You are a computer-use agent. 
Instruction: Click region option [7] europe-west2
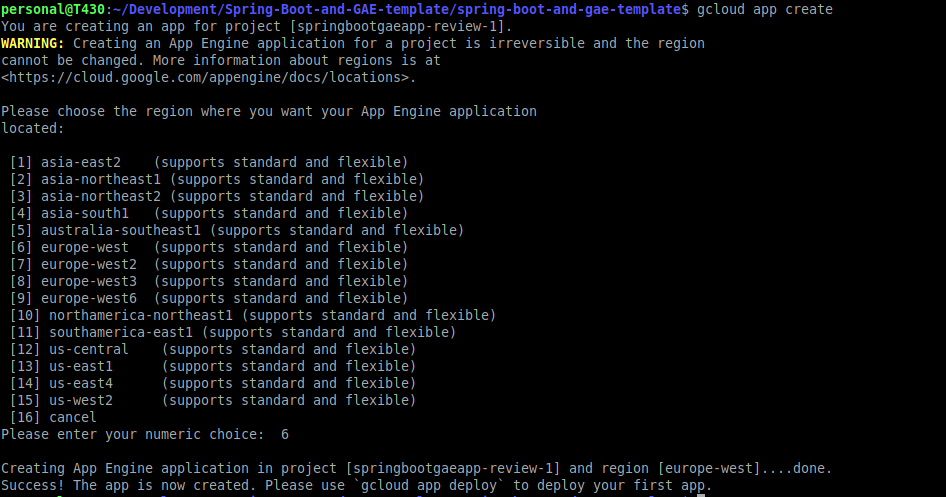pyautogui.click(x=209, y=264)
